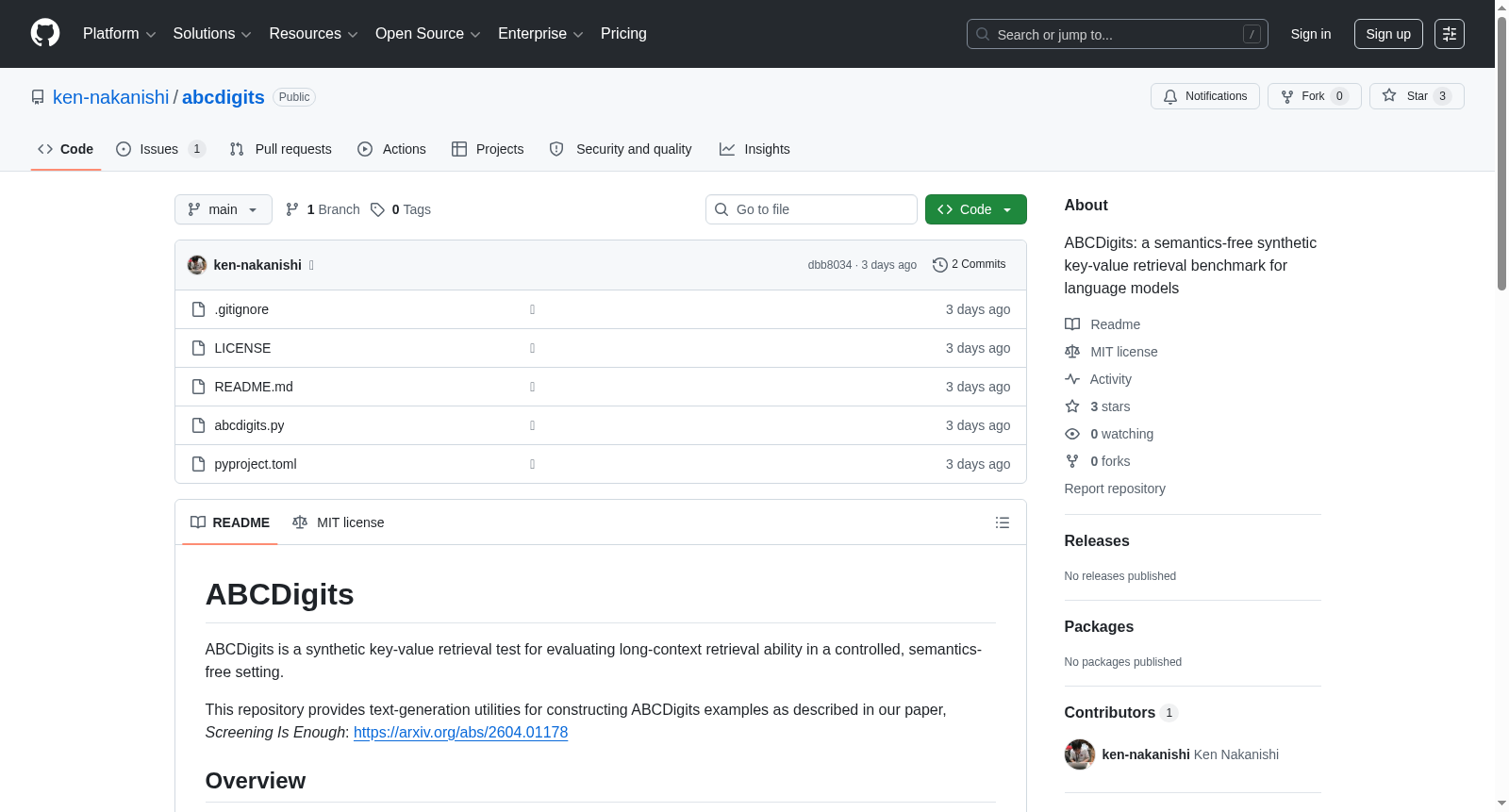Open the header menu icon button

(1450, 34)
